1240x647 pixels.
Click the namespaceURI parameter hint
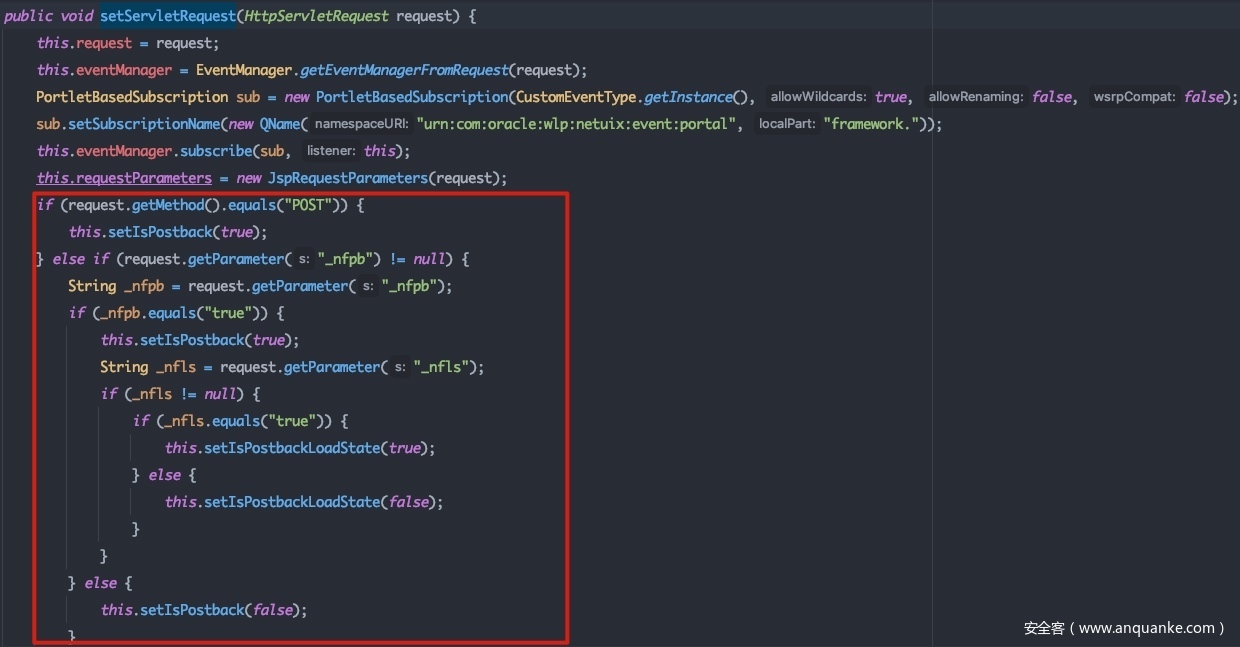click(361, 124)
